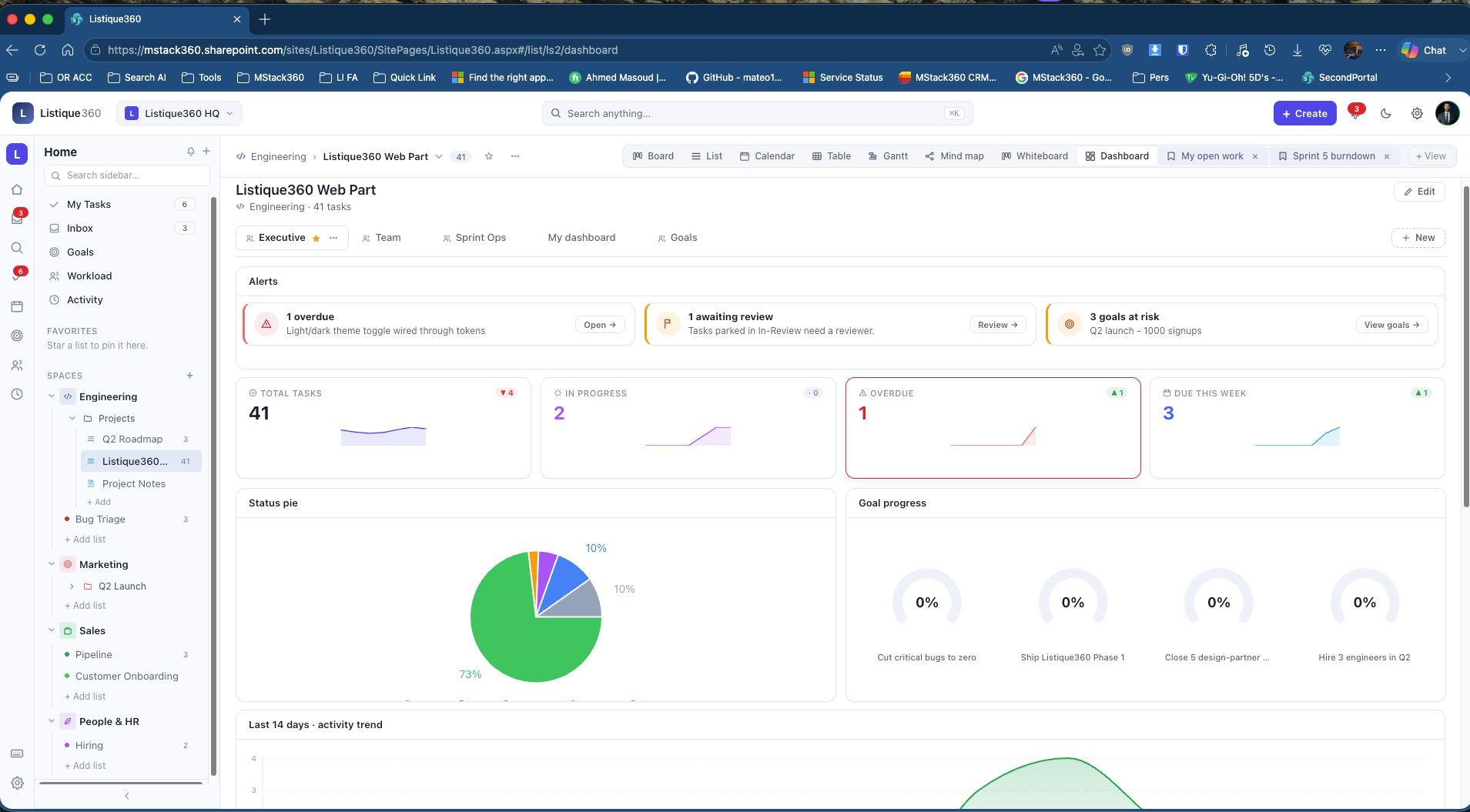Image resolution: width=1470 pixels, height=812 pixels.
Task: Reload the page in the browser
Action: pos(40,50)
